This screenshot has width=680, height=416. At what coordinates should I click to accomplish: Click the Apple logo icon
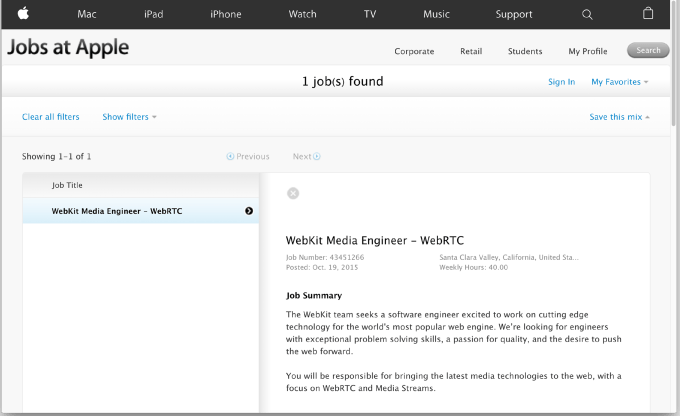pyautogui.click(x=23, y=14)
